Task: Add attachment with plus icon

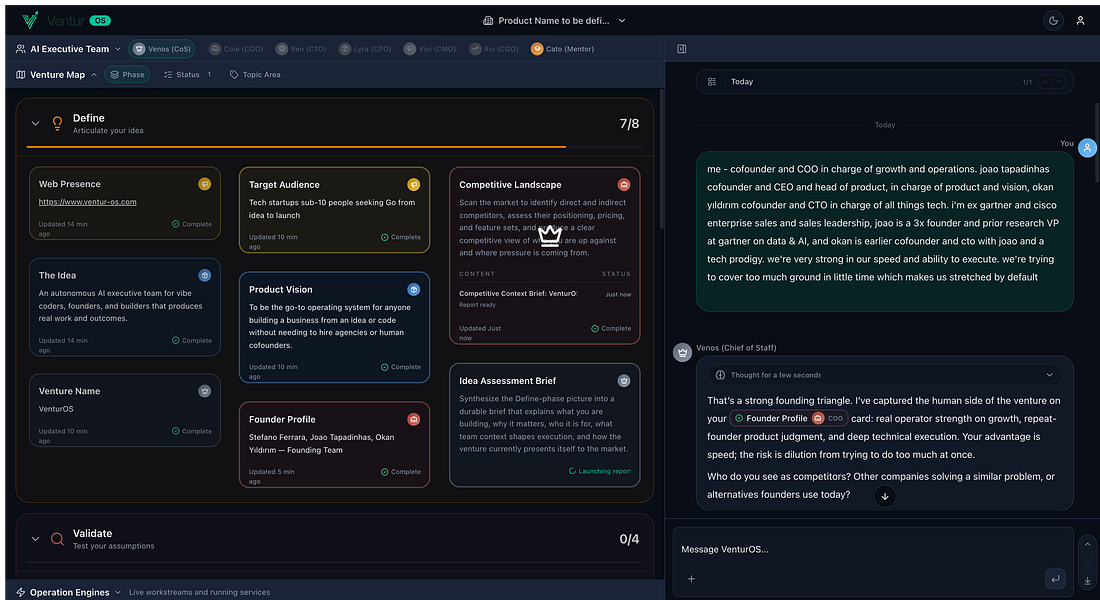Action: point(691,579)
